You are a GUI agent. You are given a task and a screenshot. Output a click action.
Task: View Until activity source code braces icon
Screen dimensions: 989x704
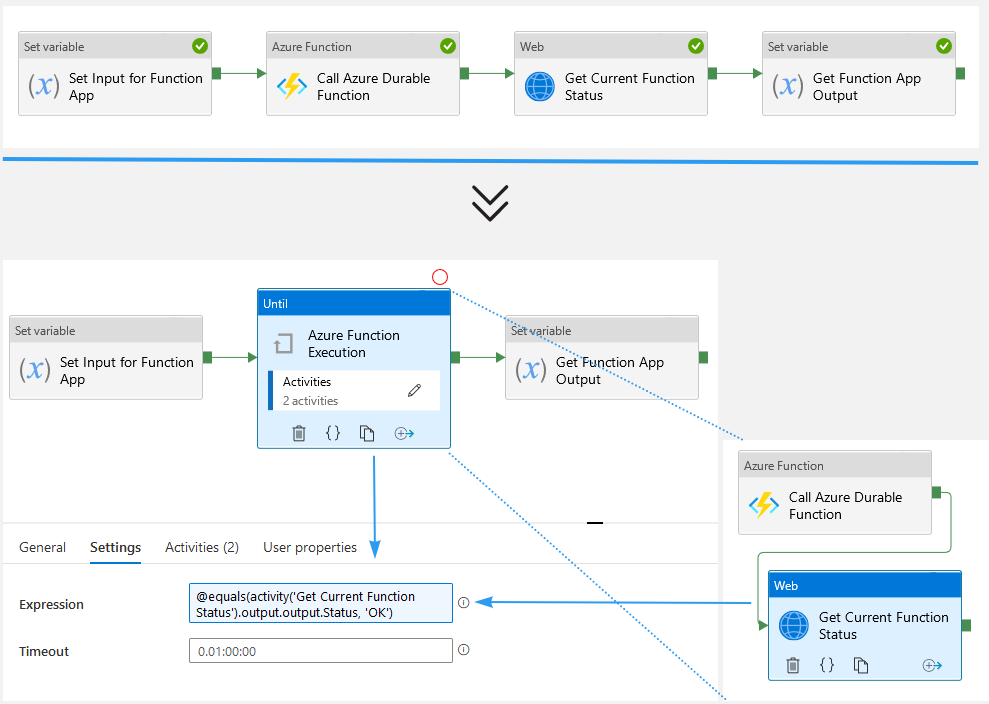332,433
